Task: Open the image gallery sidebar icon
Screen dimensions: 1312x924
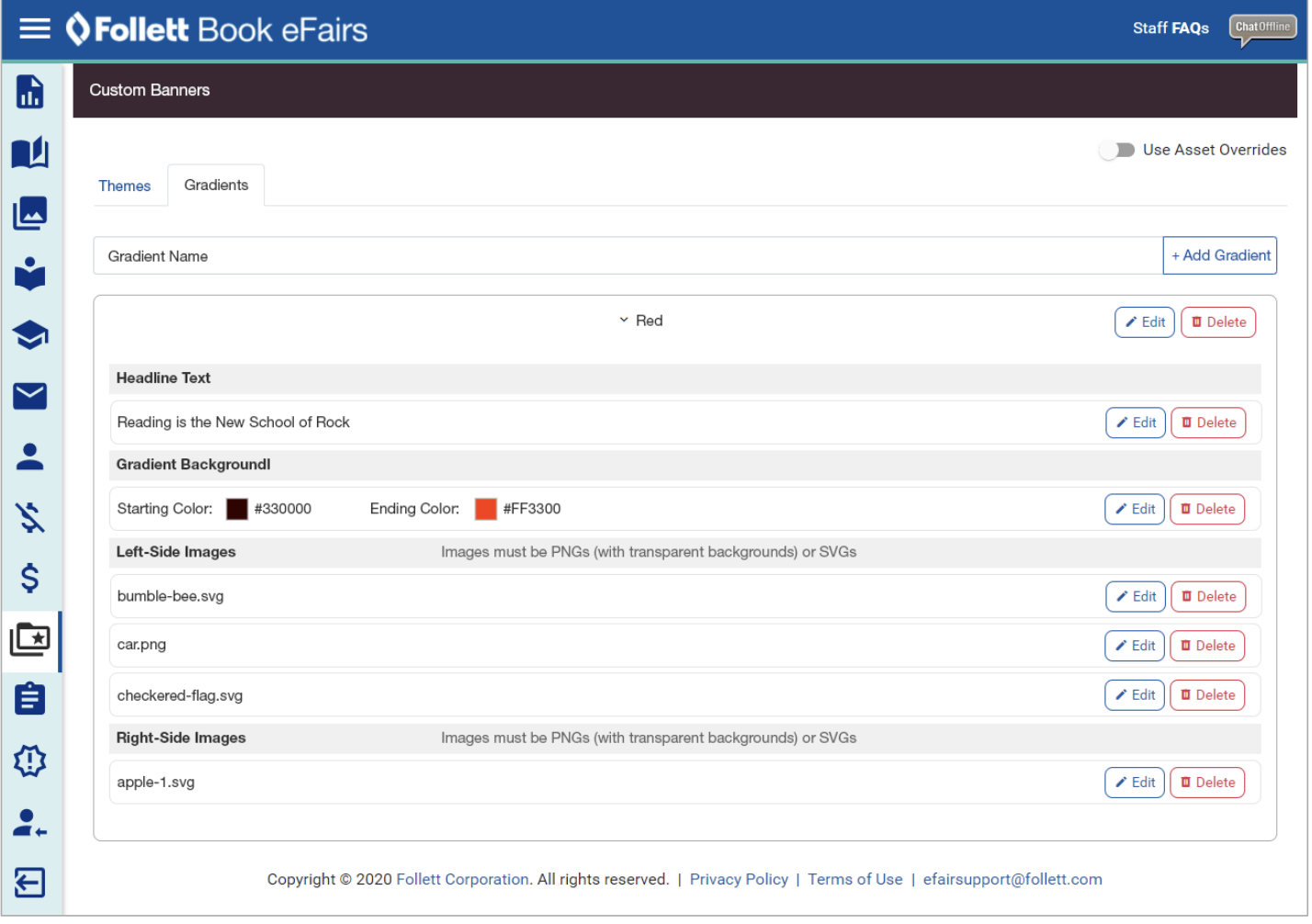Action: (x=30, y=214)
